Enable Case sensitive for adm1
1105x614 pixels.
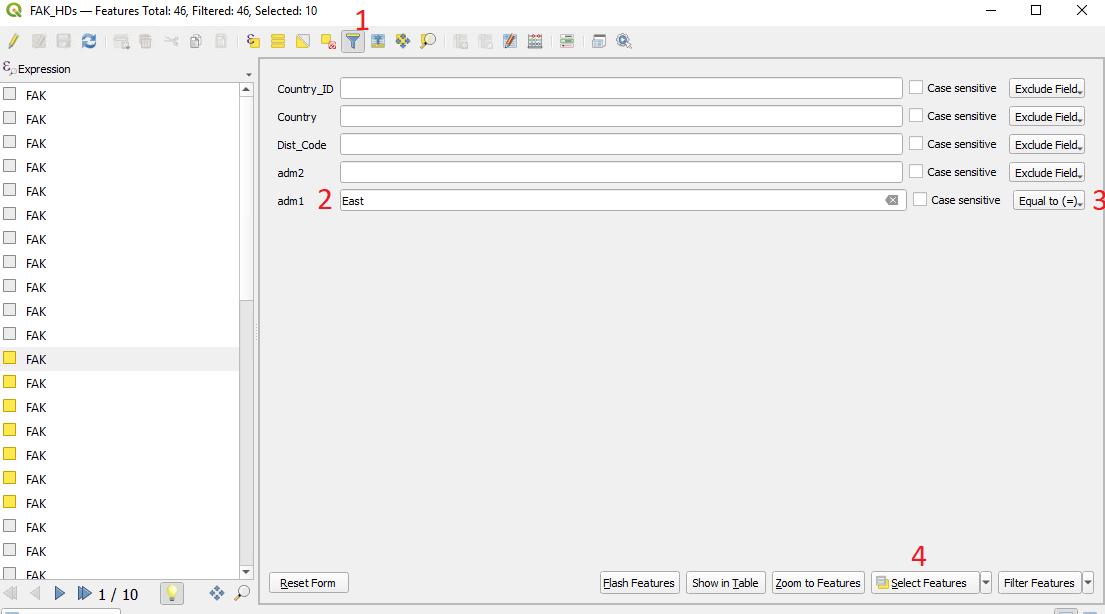pyautogui.click(x=920, y=199)
